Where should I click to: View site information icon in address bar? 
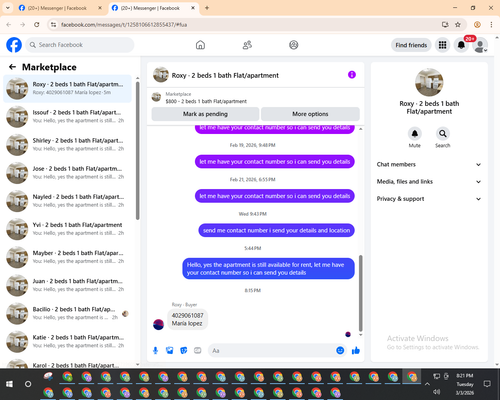click(x=53, y=24)
